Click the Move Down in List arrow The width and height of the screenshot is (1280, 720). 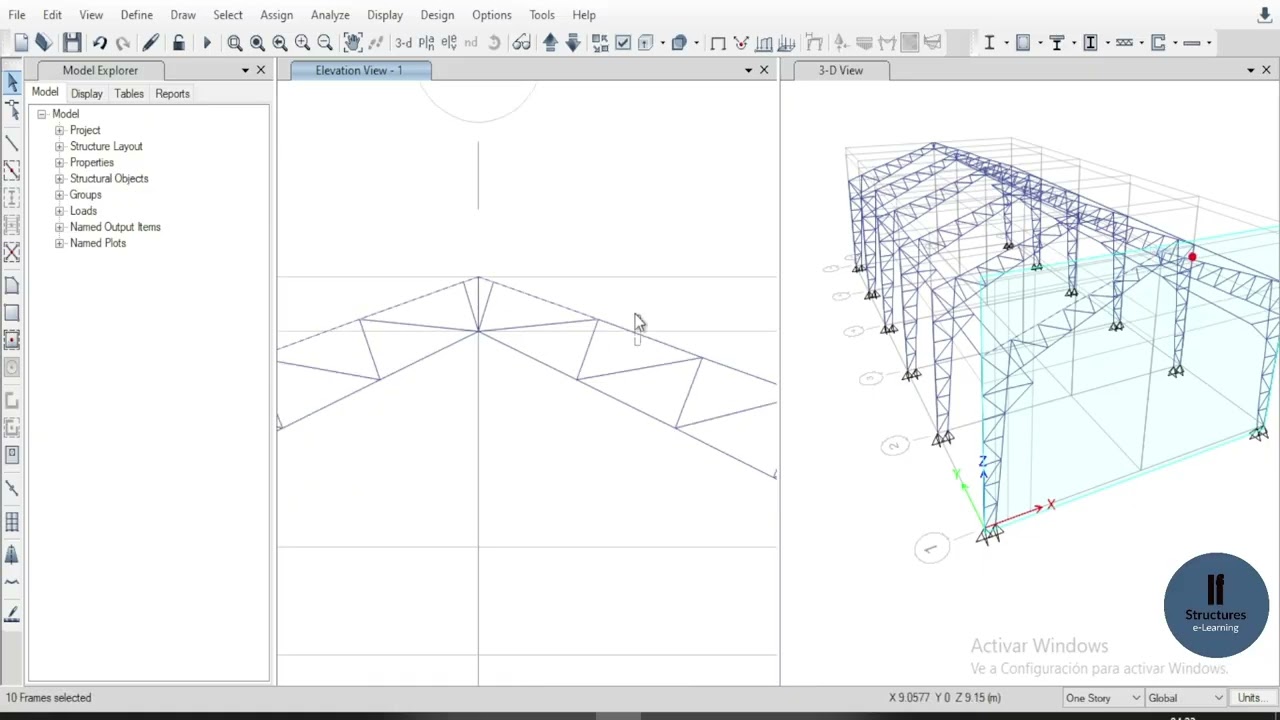click(x=573, y=42)
